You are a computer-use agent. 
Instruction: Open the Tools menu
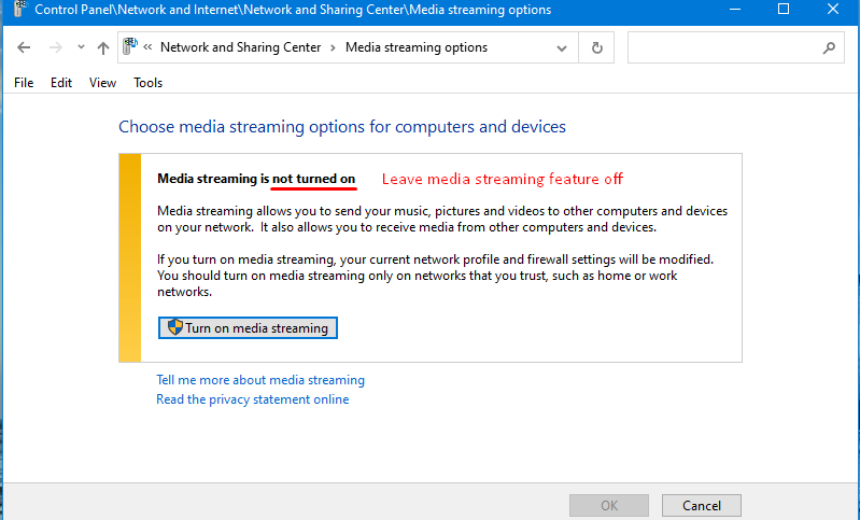[148, 83]
